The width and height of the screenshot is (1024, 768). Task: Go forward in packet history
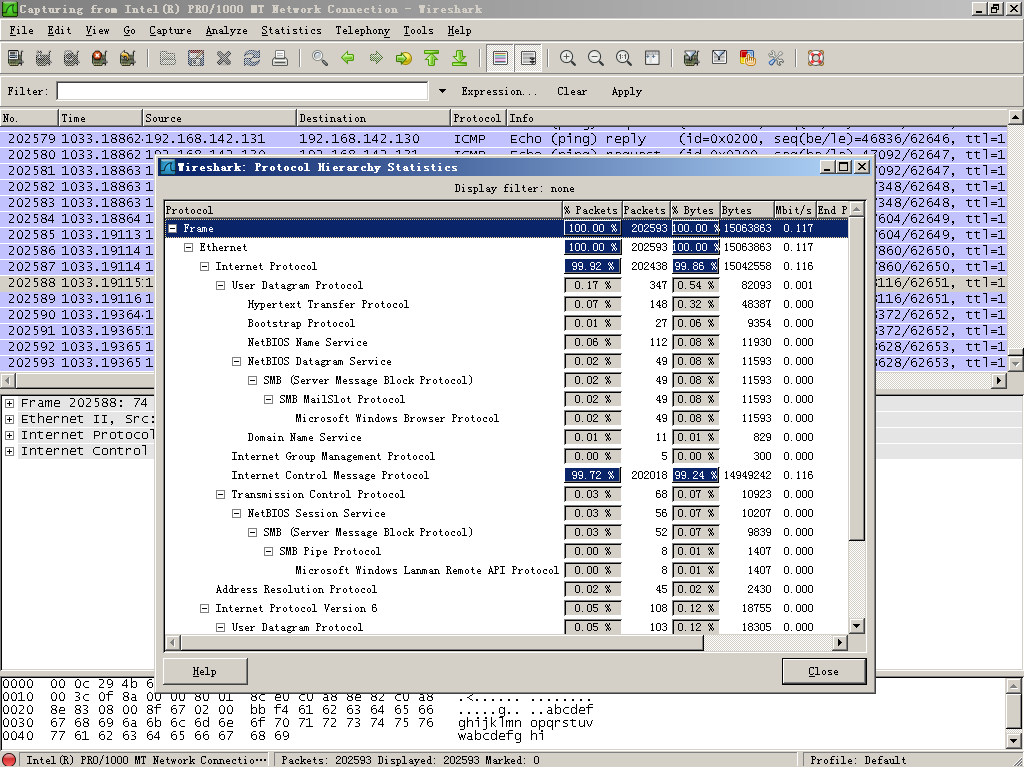376,58
